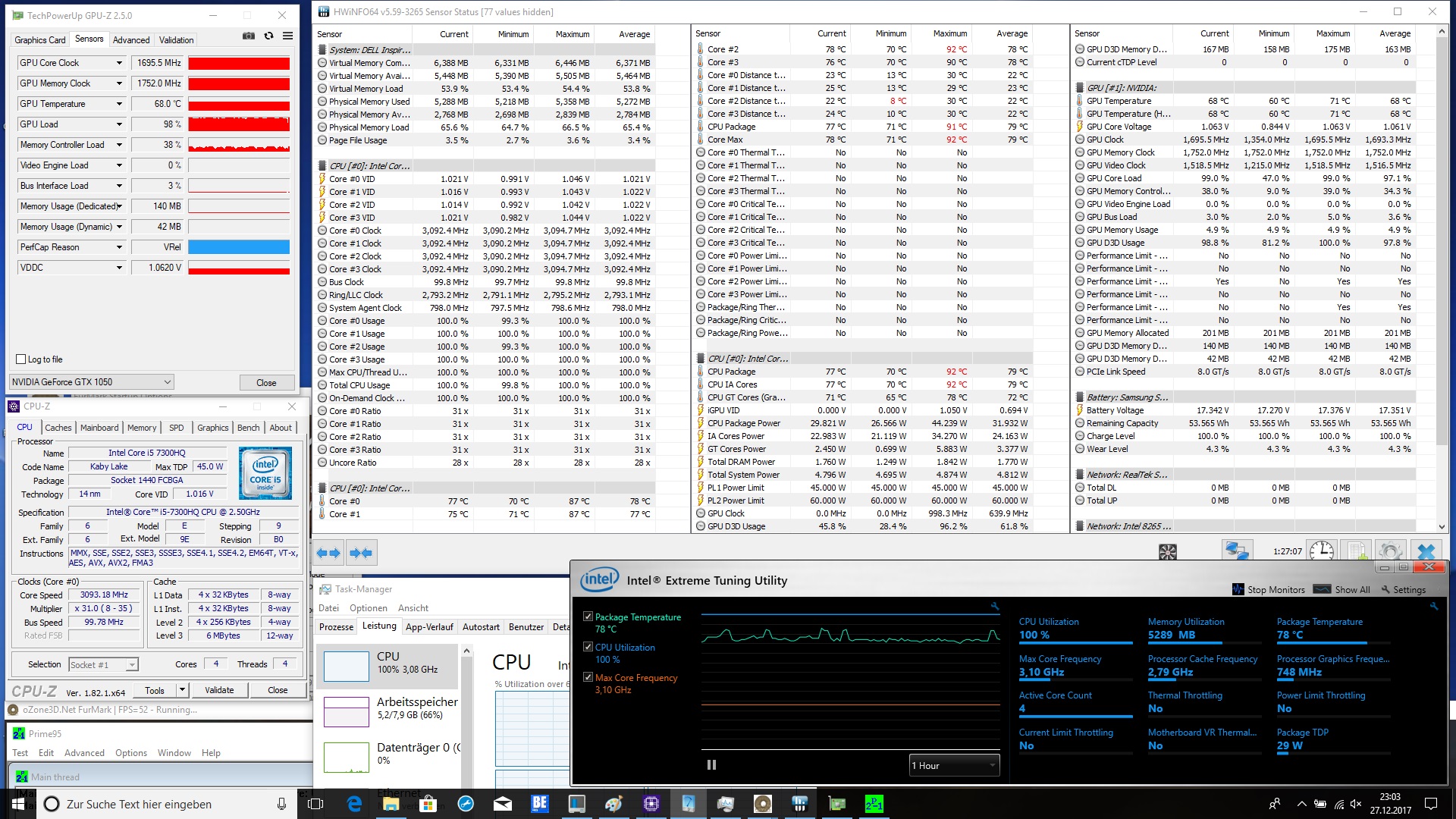Viewport: 1456px width, 819px height.
Task: Take a GPU-Z screenshot with the camera icon
Action: click(248, 36)
